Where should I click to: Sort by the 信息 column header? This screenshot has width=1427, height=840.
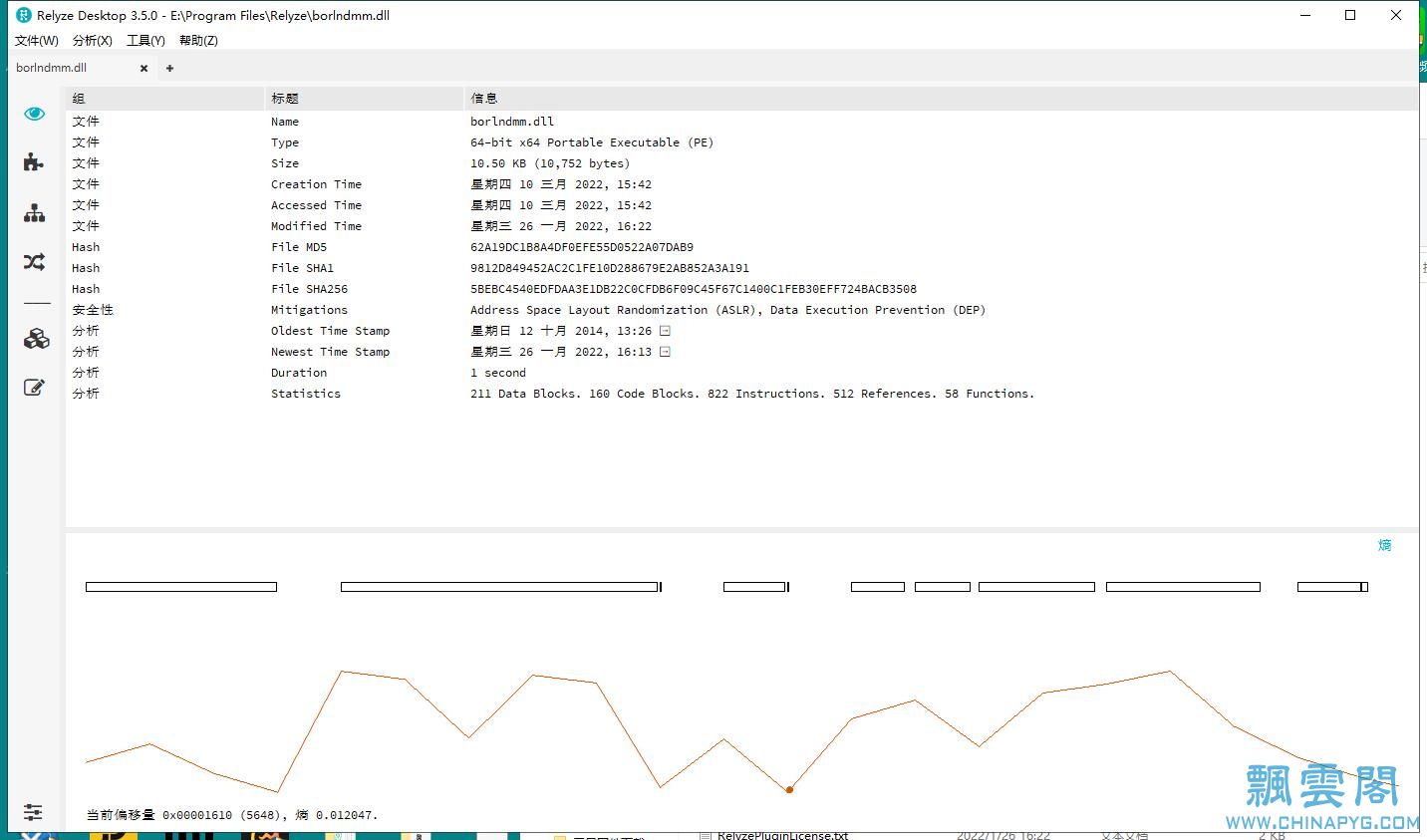pos(941,99)
